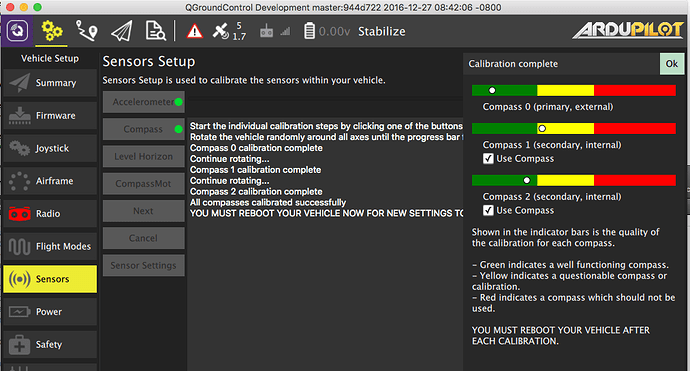
Task: Click the Compass green status dot
Action: 178,129
